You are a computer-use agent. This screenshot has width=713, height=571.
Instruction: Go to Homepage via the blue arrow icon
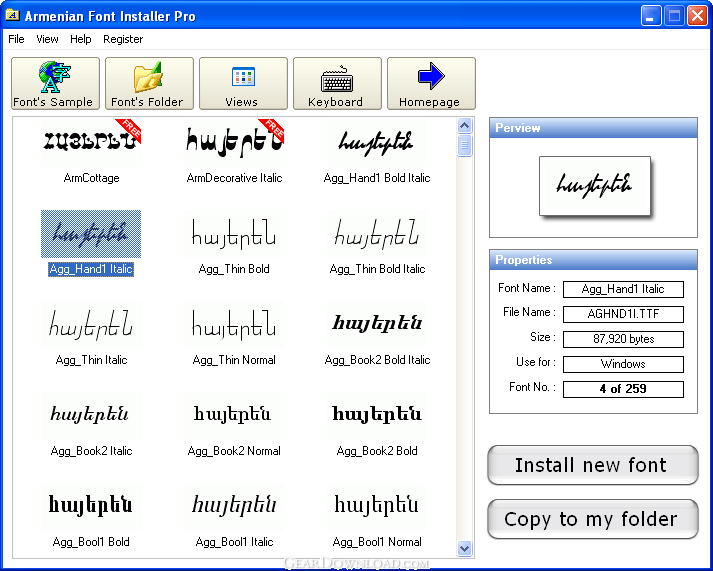pyautogui.click(x=431, y=76)
